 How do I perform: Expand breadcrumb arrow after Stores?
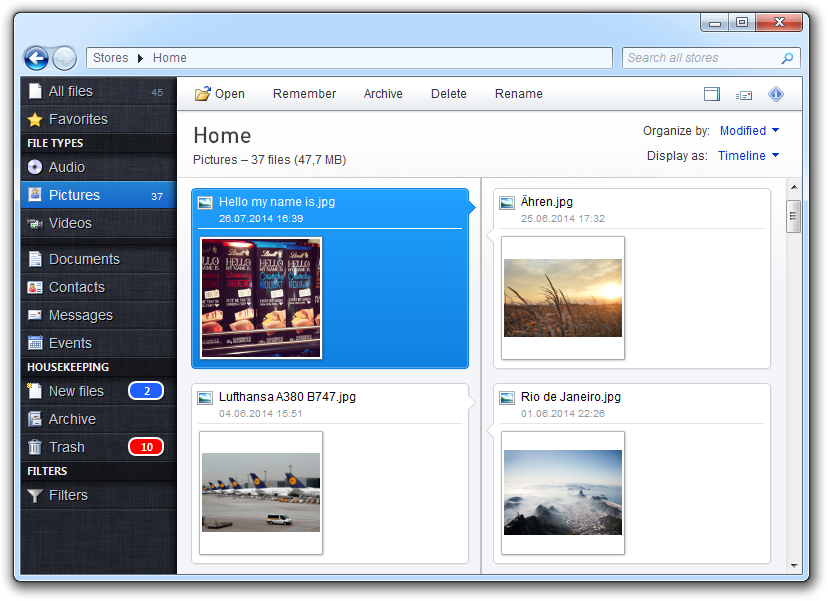[141, 58]
